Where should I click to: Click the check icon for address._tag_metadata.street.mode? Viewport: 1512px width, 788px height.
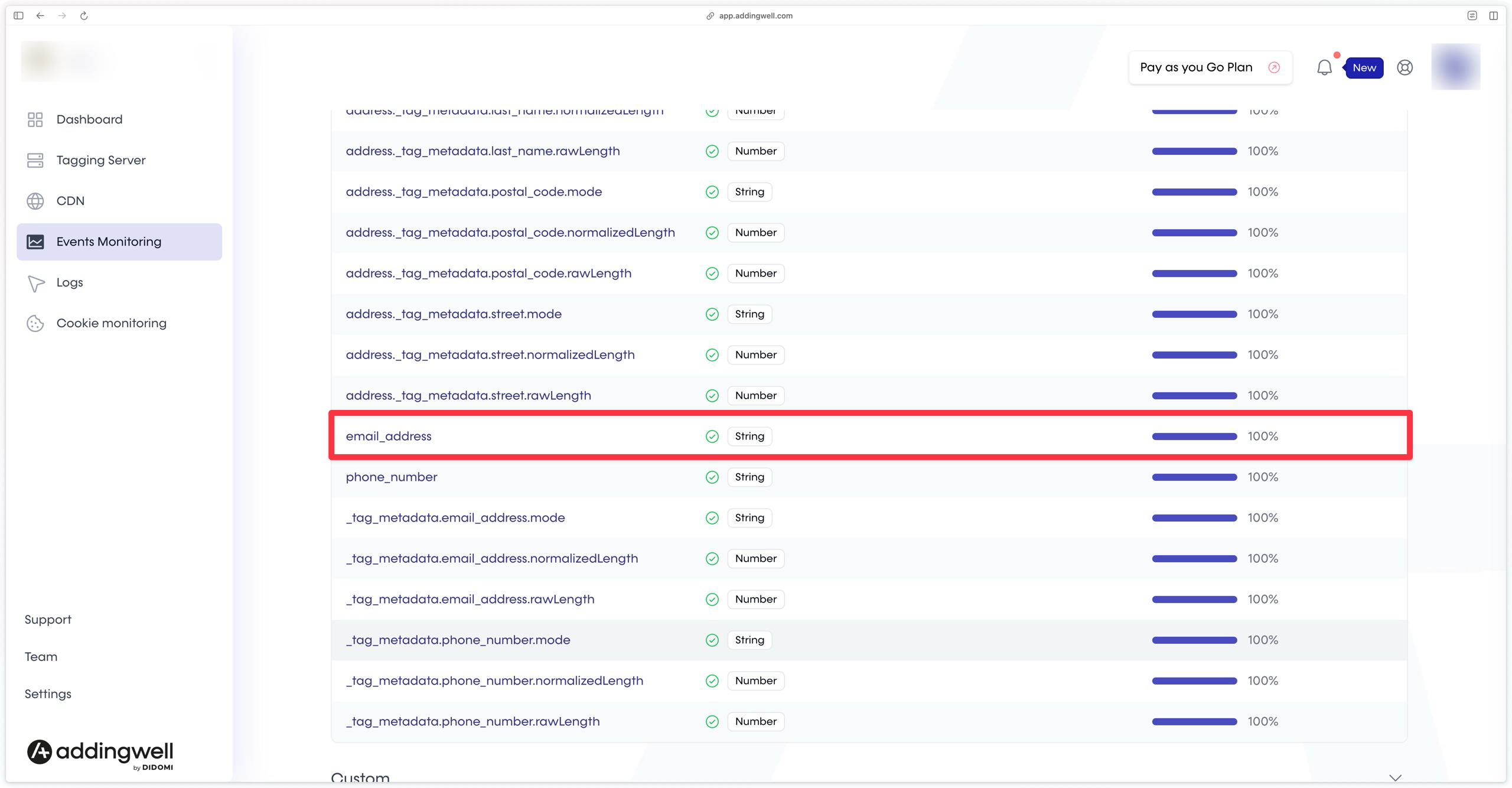[x=712, y=314]
